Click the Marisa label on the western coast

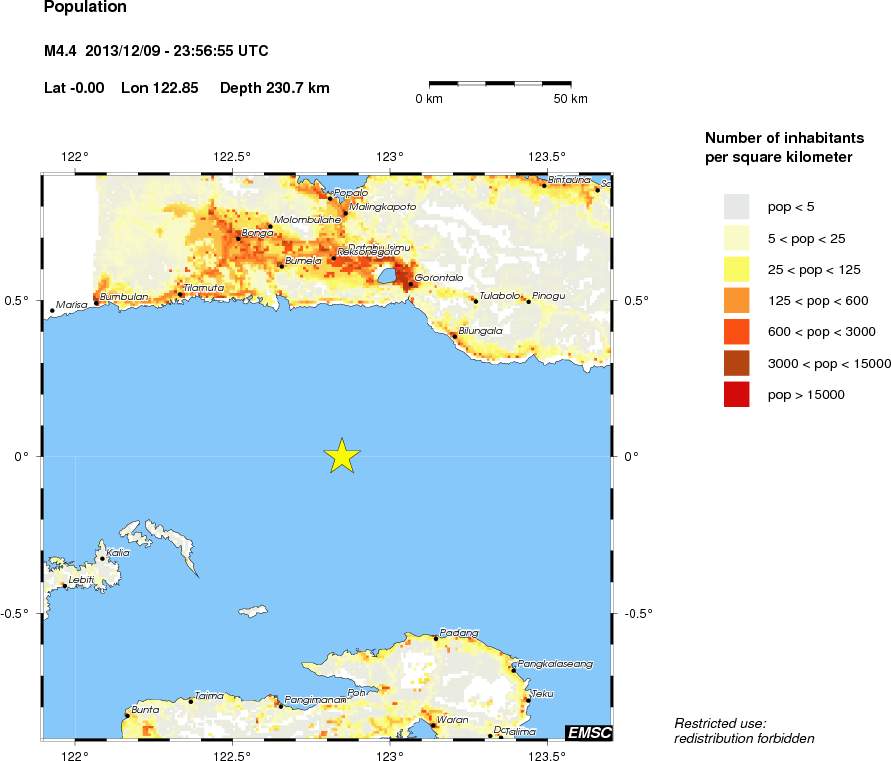point(72,305)
